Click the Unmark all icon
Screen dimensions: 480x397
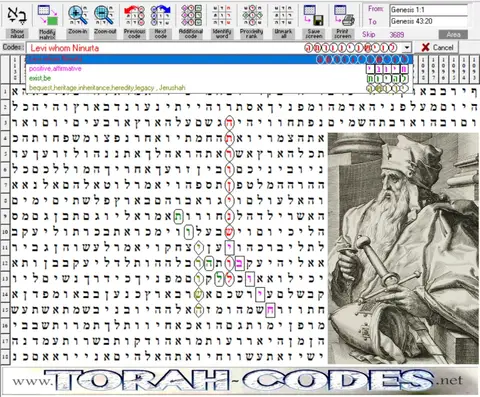(283, 15)
